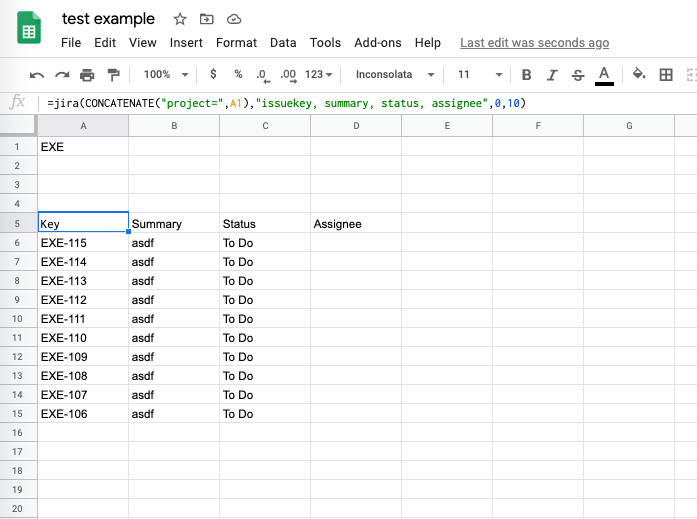The height and width of the screenshot is (519, 697).
Task: Open the Inconsolata font dropdown
Action: click(395, 74)
